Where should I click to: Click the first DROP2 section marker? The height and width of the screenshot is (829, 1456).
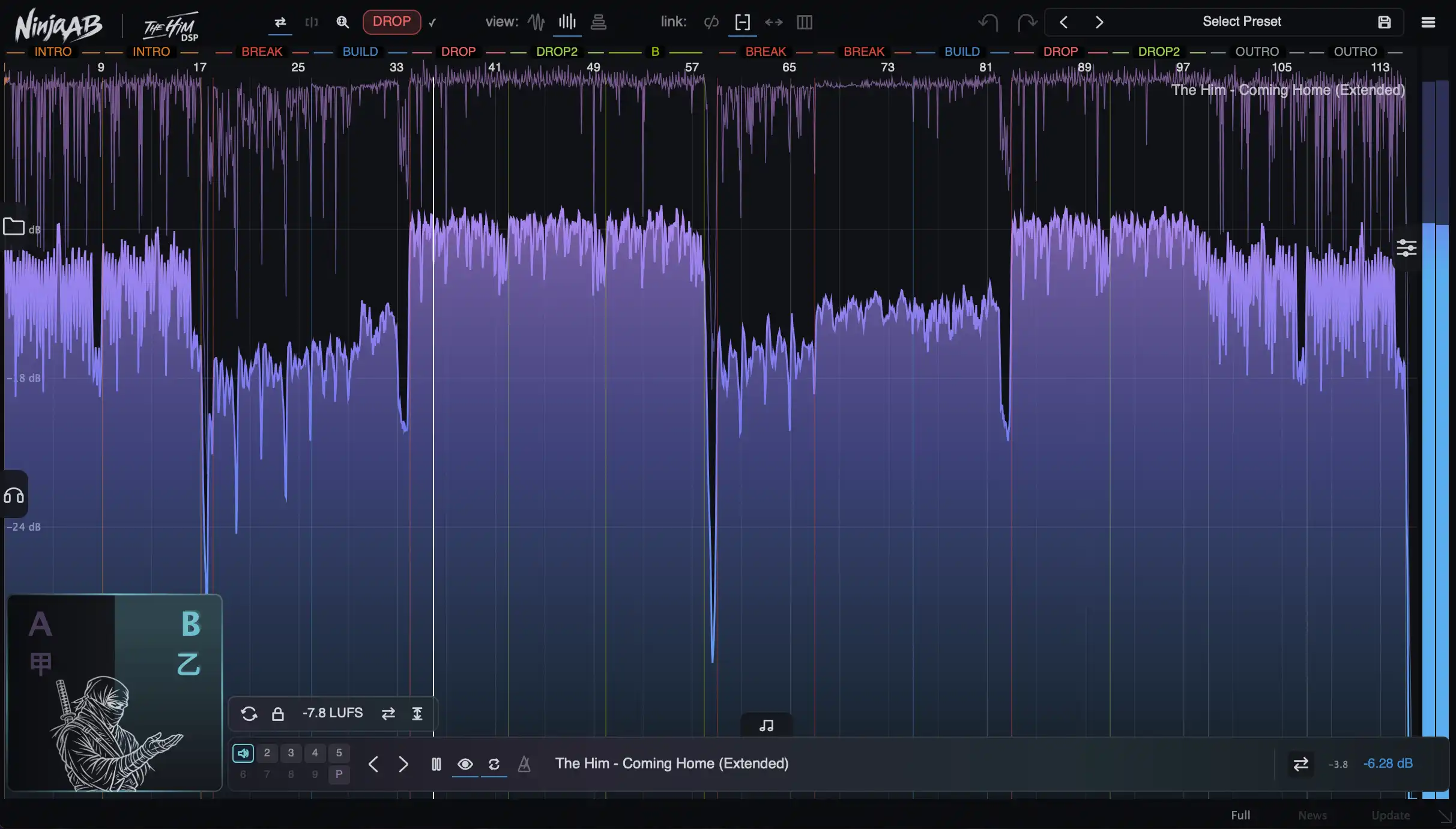tap(557, 52)
